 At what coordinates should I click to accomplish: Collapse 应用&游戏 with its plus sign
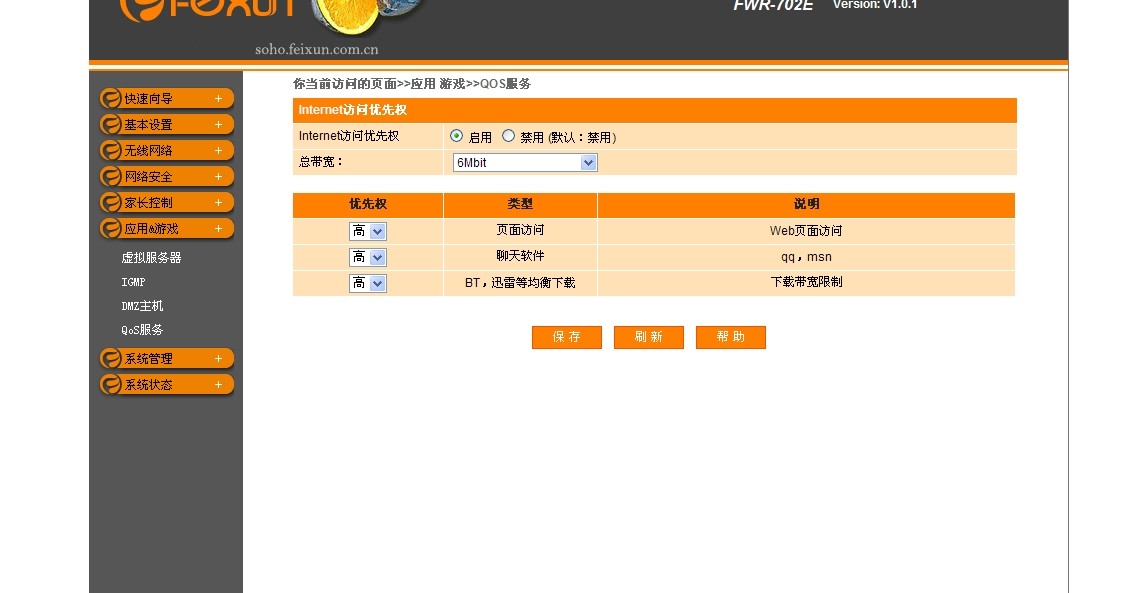[x=218, y=228]
